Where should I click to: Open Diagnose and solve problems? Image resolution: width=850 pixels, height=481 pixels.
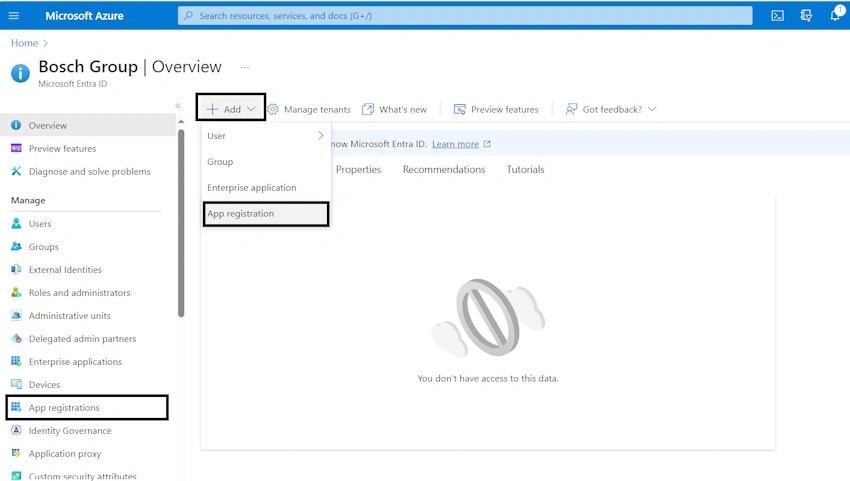click(x=87, y=171)
